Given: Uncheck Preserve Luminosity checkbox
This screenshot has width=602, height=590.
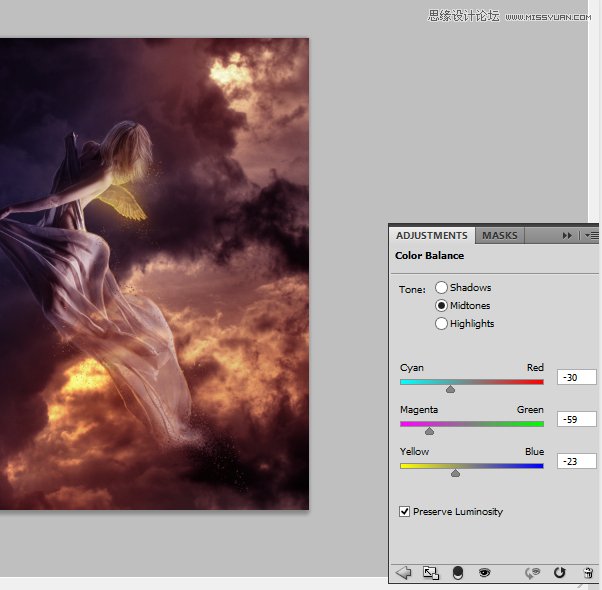Looking at the screenshot, I should pos(405,512).
